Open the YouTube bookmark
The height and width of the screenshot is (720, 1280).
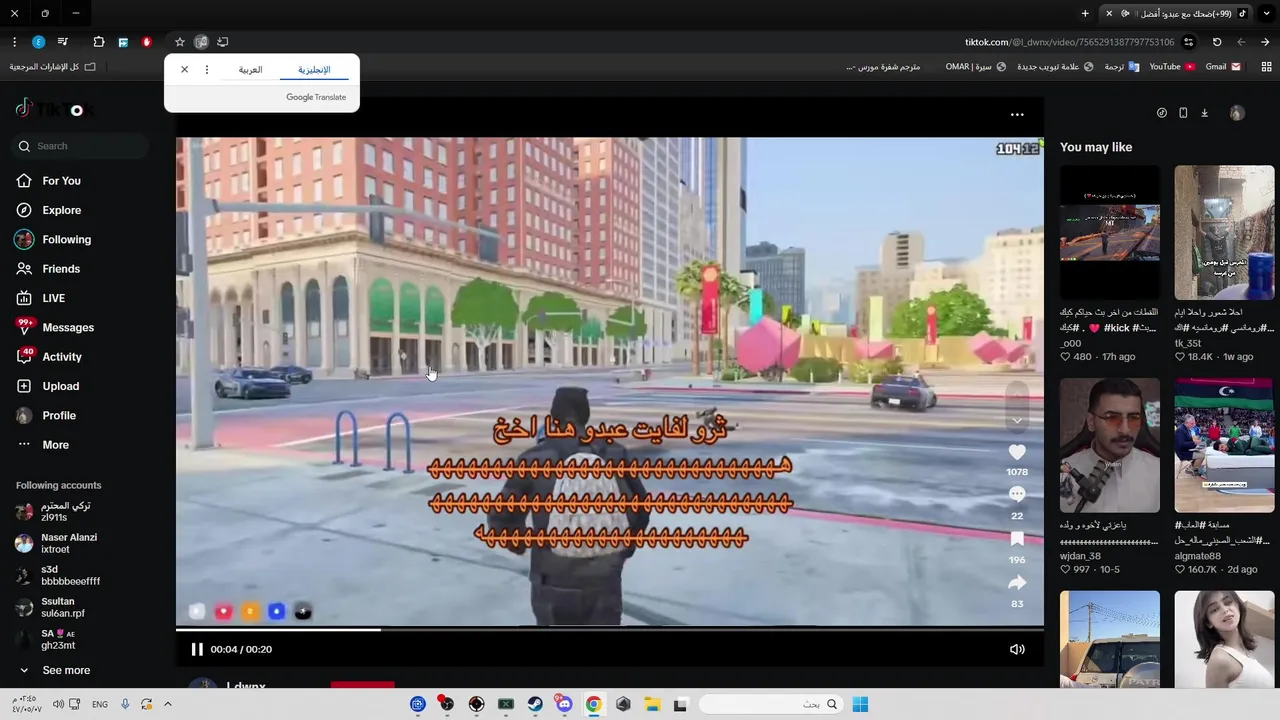[1172, 66]
